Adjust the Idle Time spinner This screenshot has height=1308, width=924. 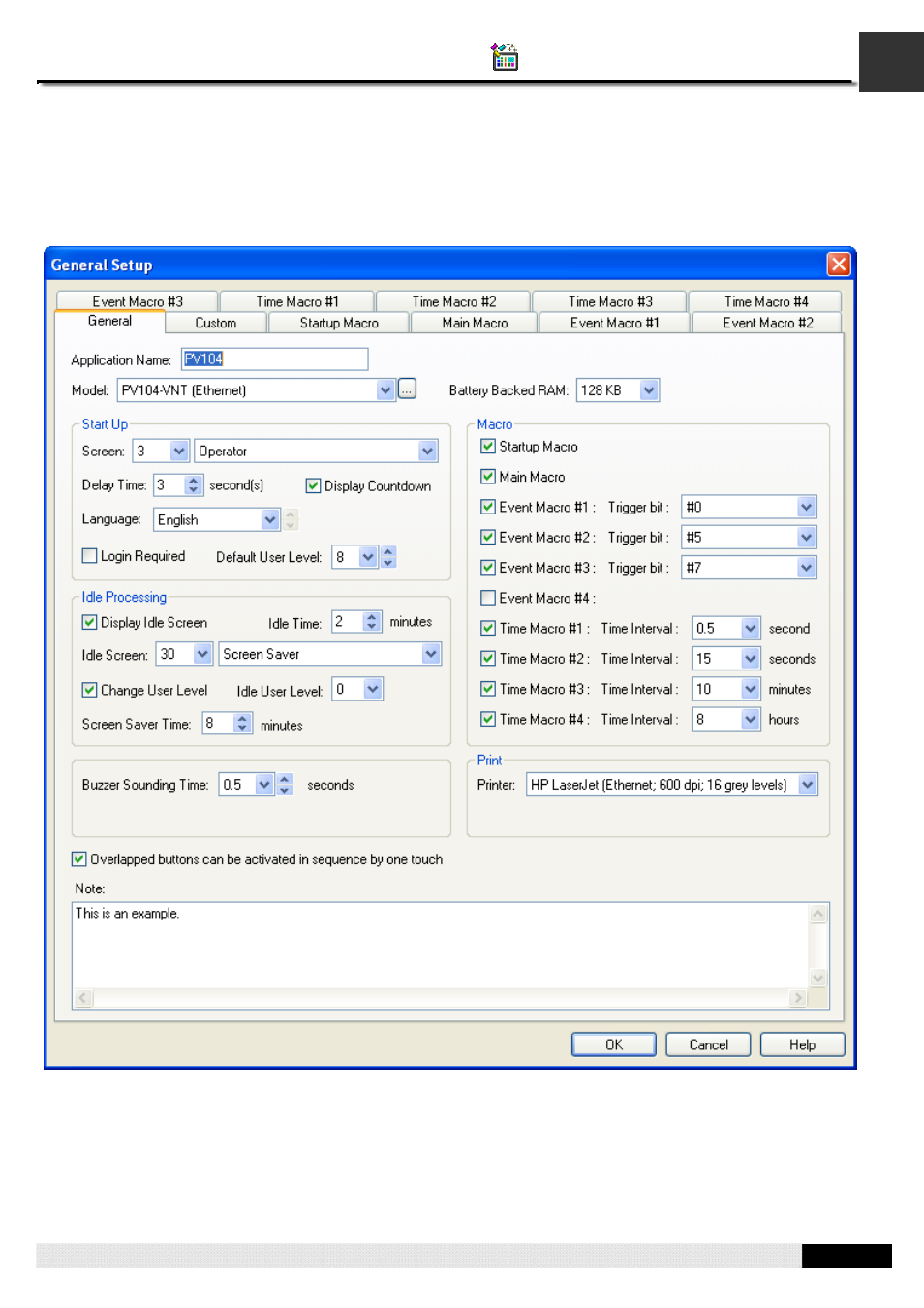coord(372,621)
